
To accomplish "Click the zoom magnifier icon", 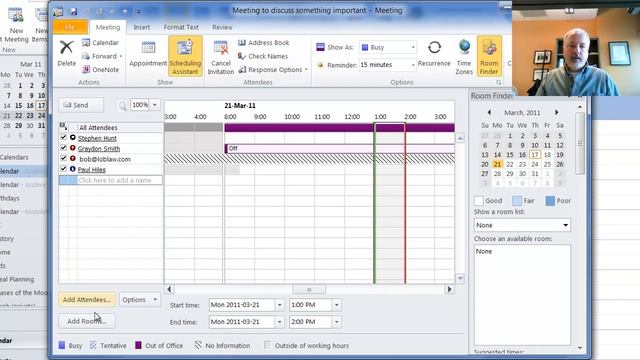I will tap(122, 106).
